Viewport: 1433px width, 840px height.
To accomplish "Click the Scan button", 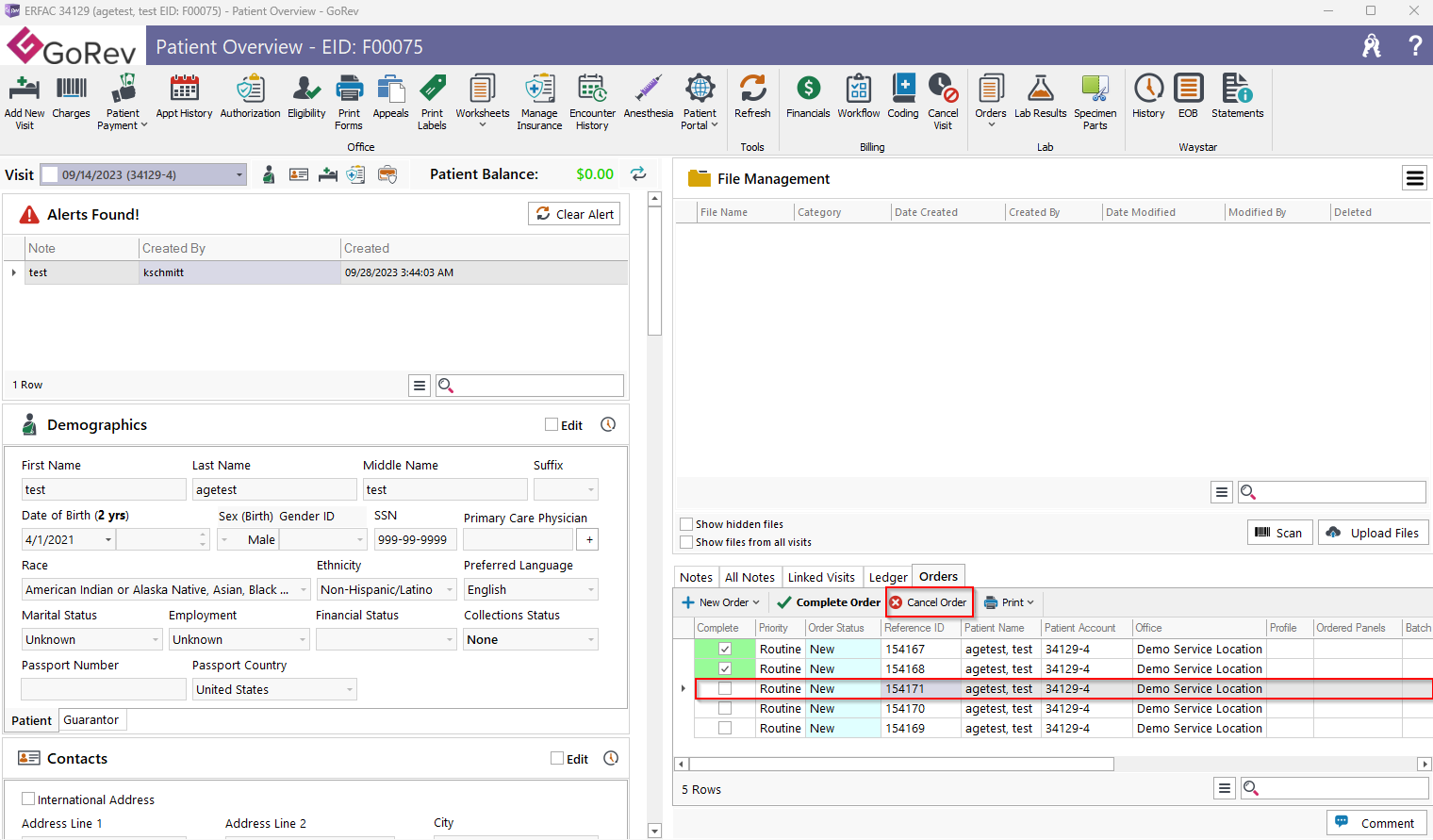I will click(1279, 533).
